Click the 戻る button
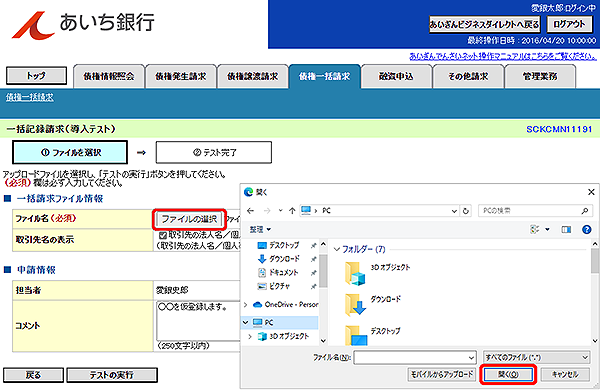 click(33, 375)
